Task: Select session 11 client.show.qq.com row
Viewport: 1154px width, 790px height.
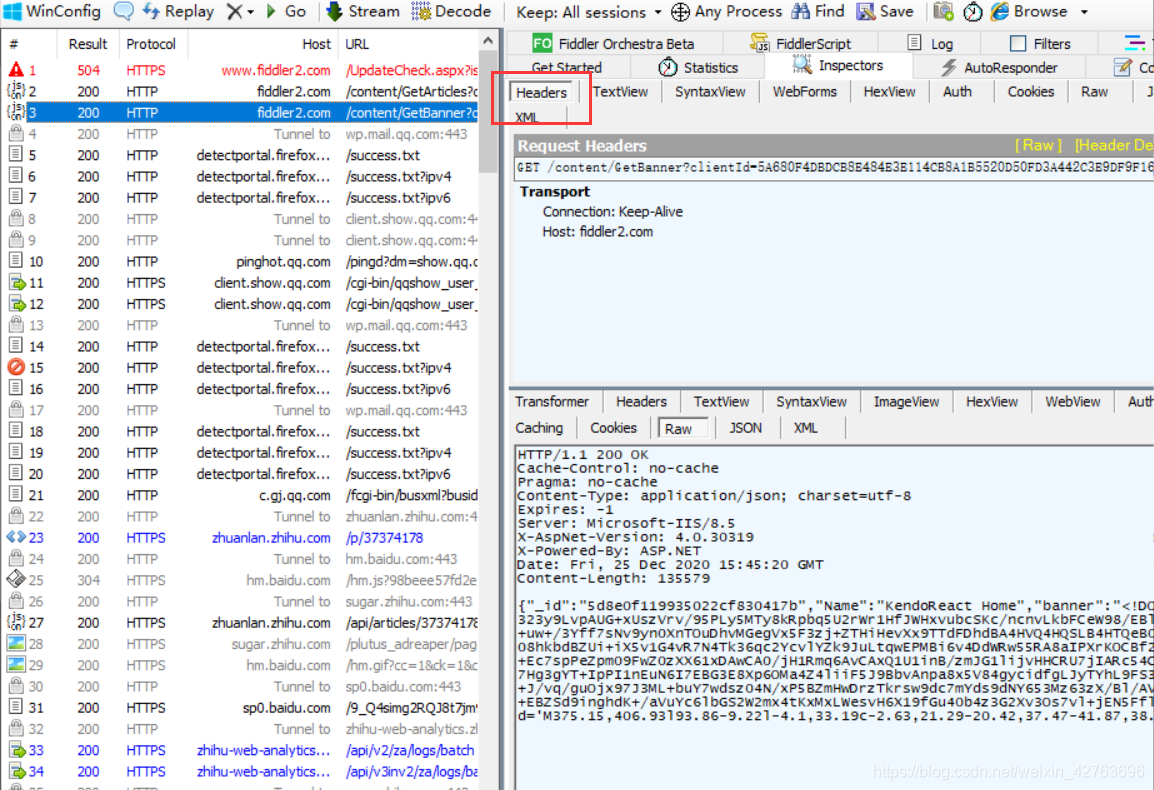Action: 241,283
